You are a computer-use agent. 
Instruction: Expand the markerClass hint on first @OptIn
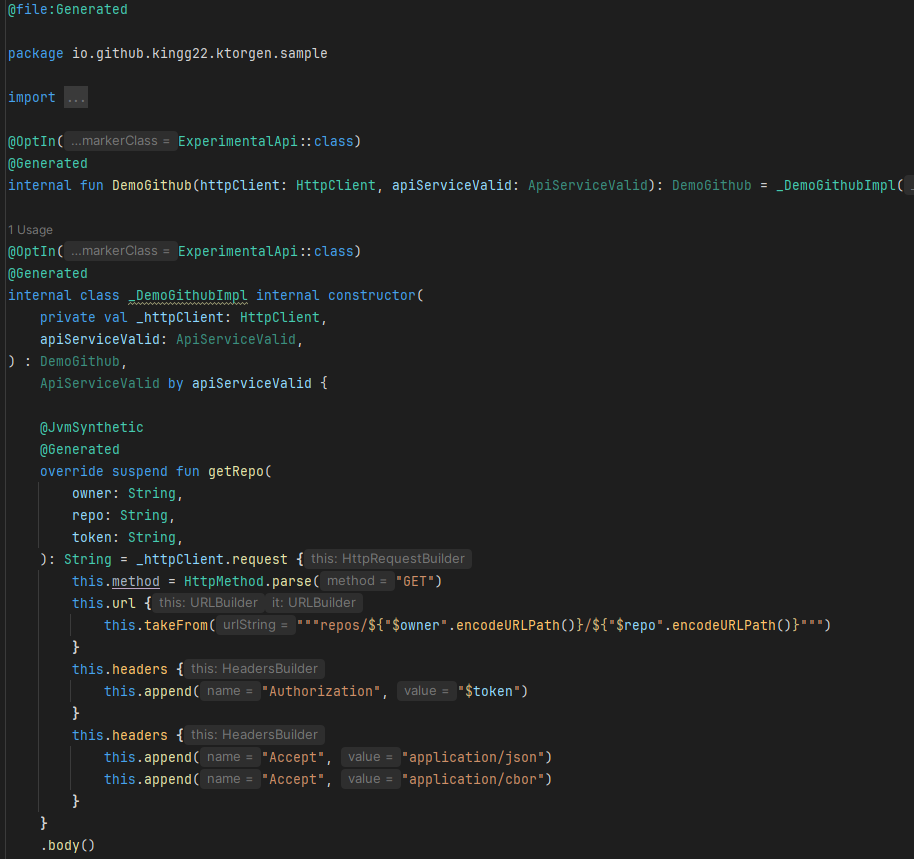click(118, 141)
